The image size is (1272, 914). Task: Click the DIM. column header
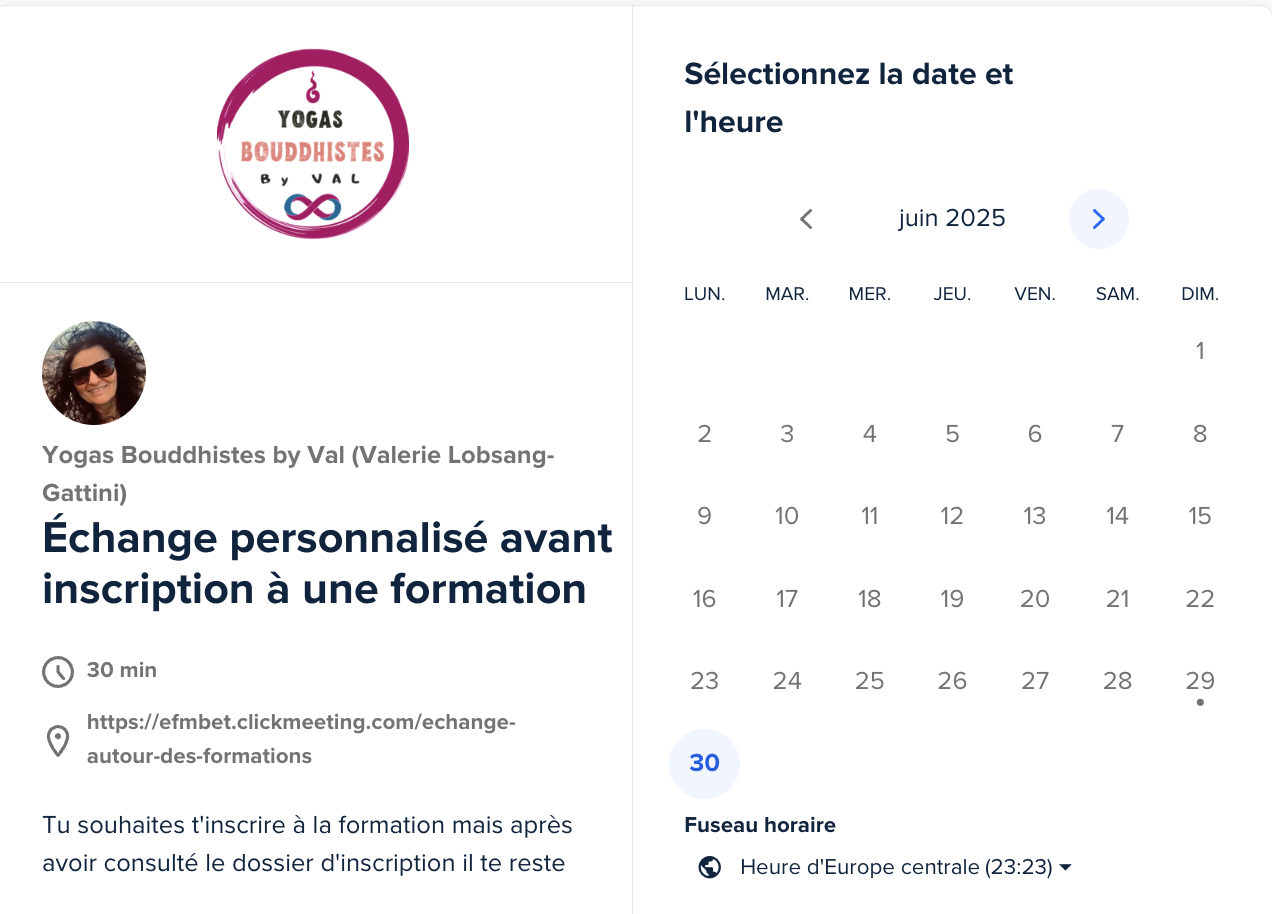click(1200, 293)
